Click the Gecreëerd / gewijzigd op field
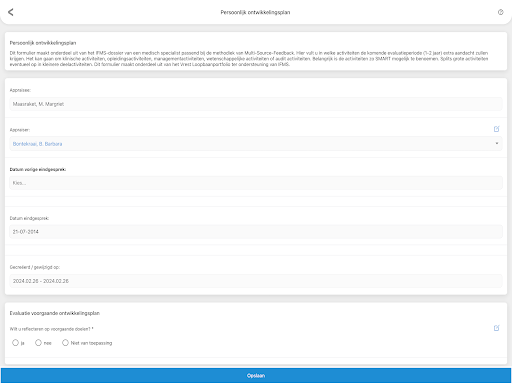 tap(256, 281)
